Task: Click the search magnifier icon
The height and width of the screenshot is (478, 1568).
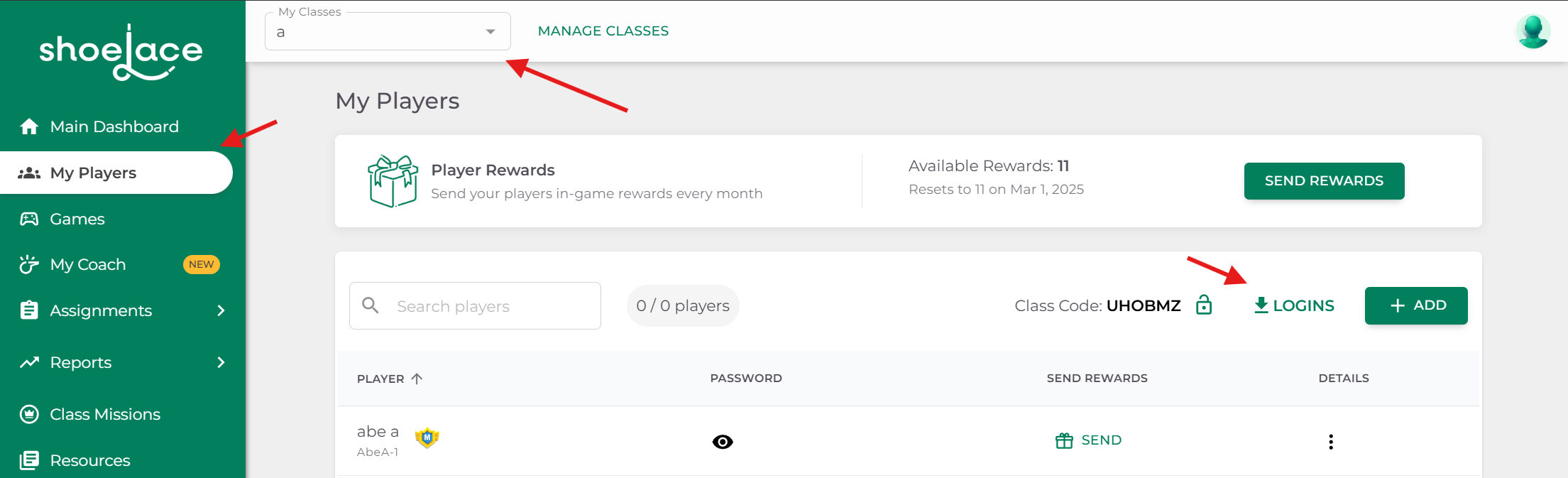Action: pos(371,305)
